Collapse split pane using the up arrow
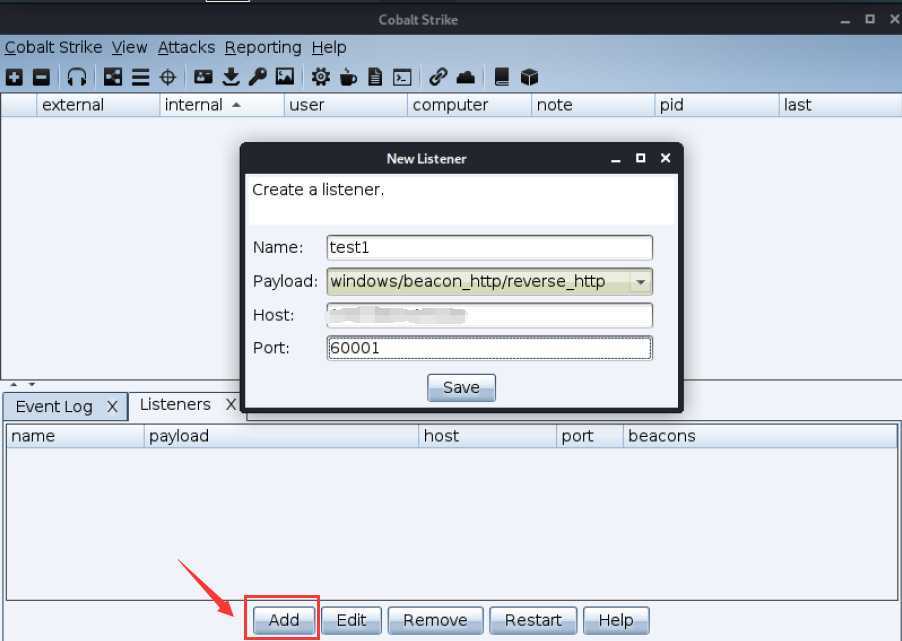 [14, 384]
